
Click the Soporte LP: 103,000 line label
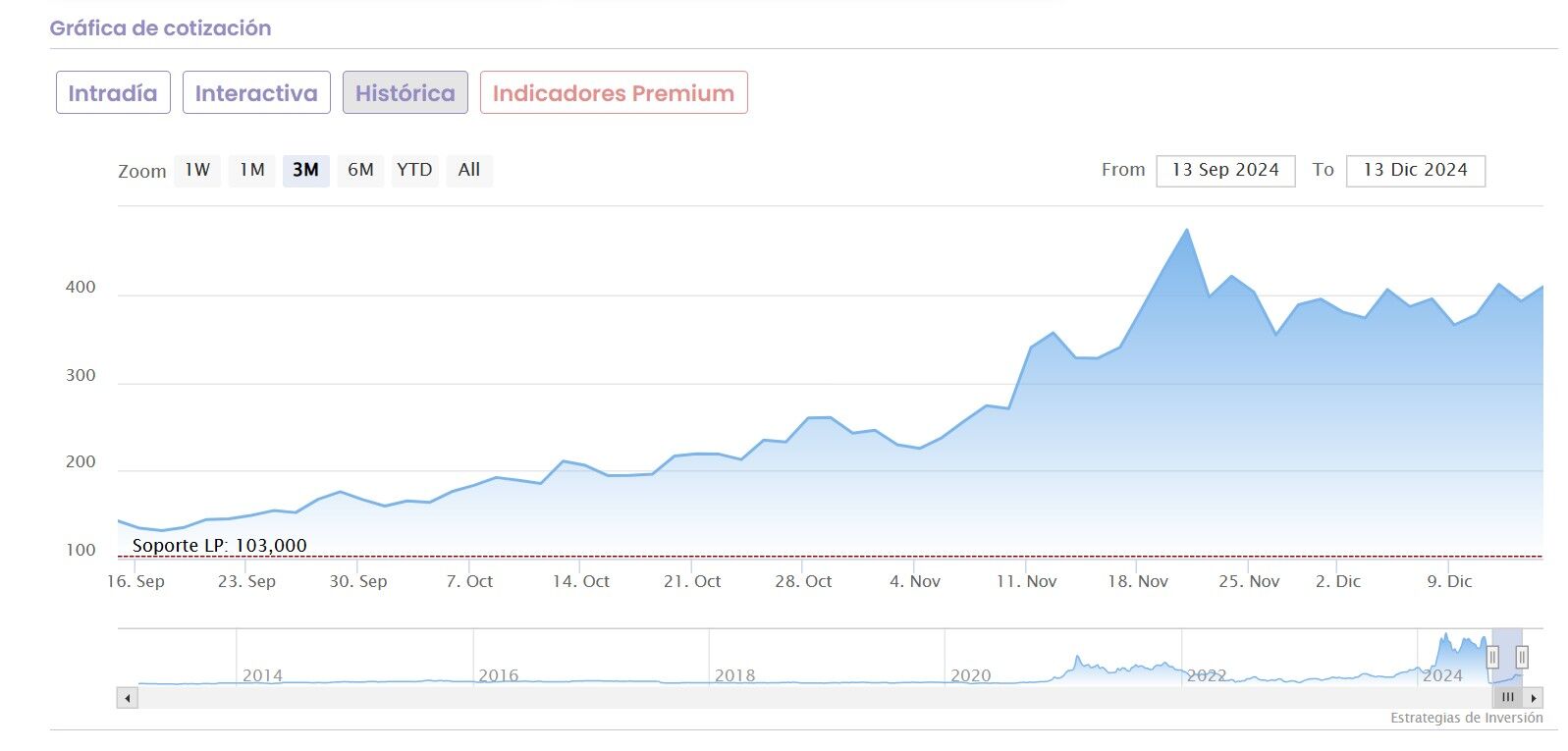tap(219, 545)
